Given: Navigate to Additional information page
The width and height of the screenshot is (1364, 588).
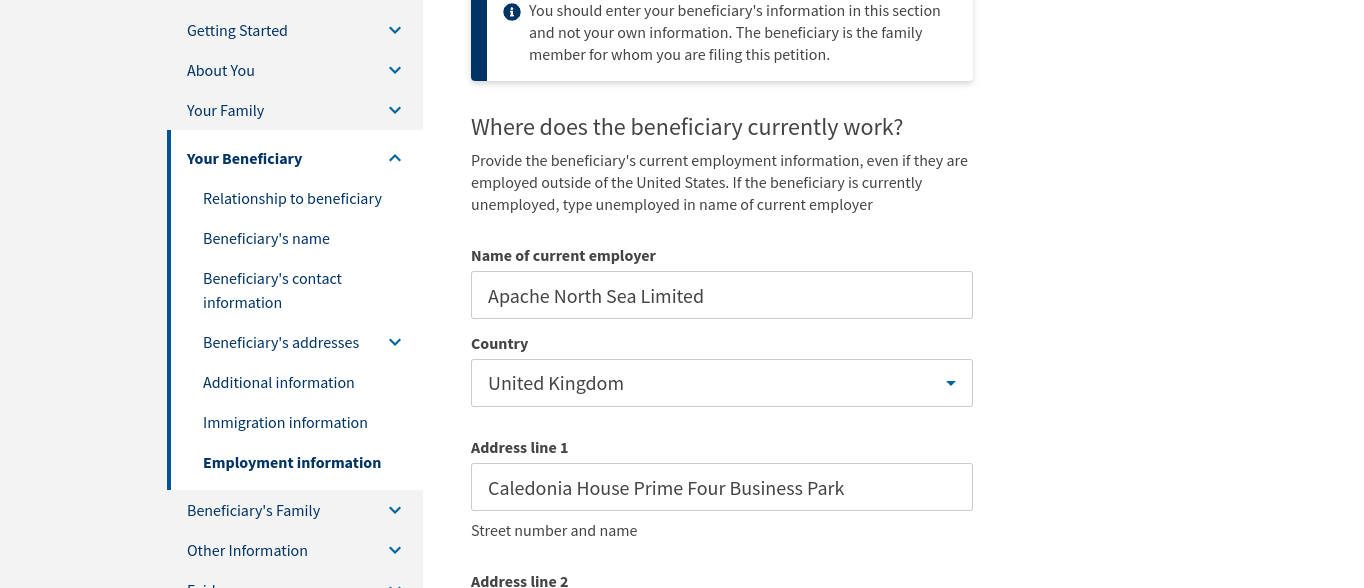Looking at the screenshot, I should (x=278, y=383).
